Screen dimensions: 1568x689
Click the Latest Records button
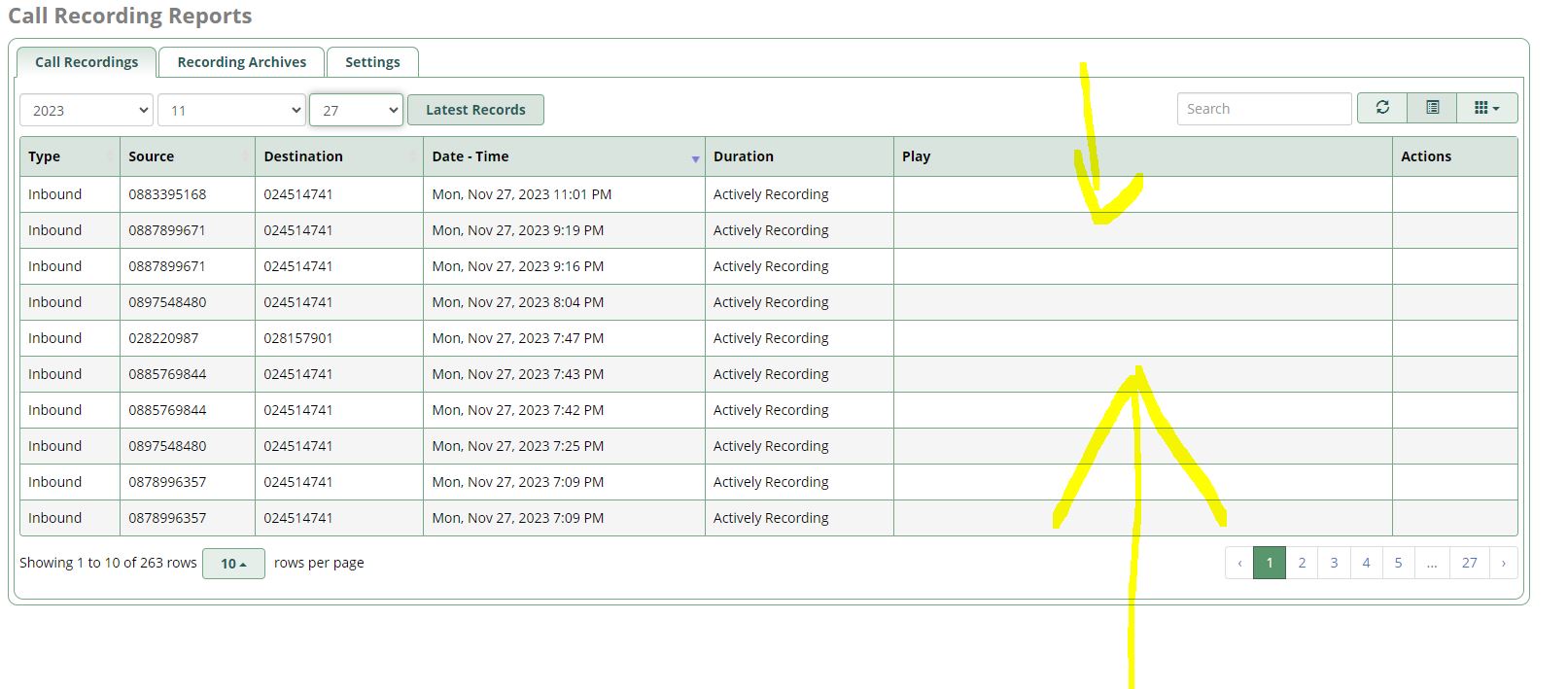click(475, 110)
